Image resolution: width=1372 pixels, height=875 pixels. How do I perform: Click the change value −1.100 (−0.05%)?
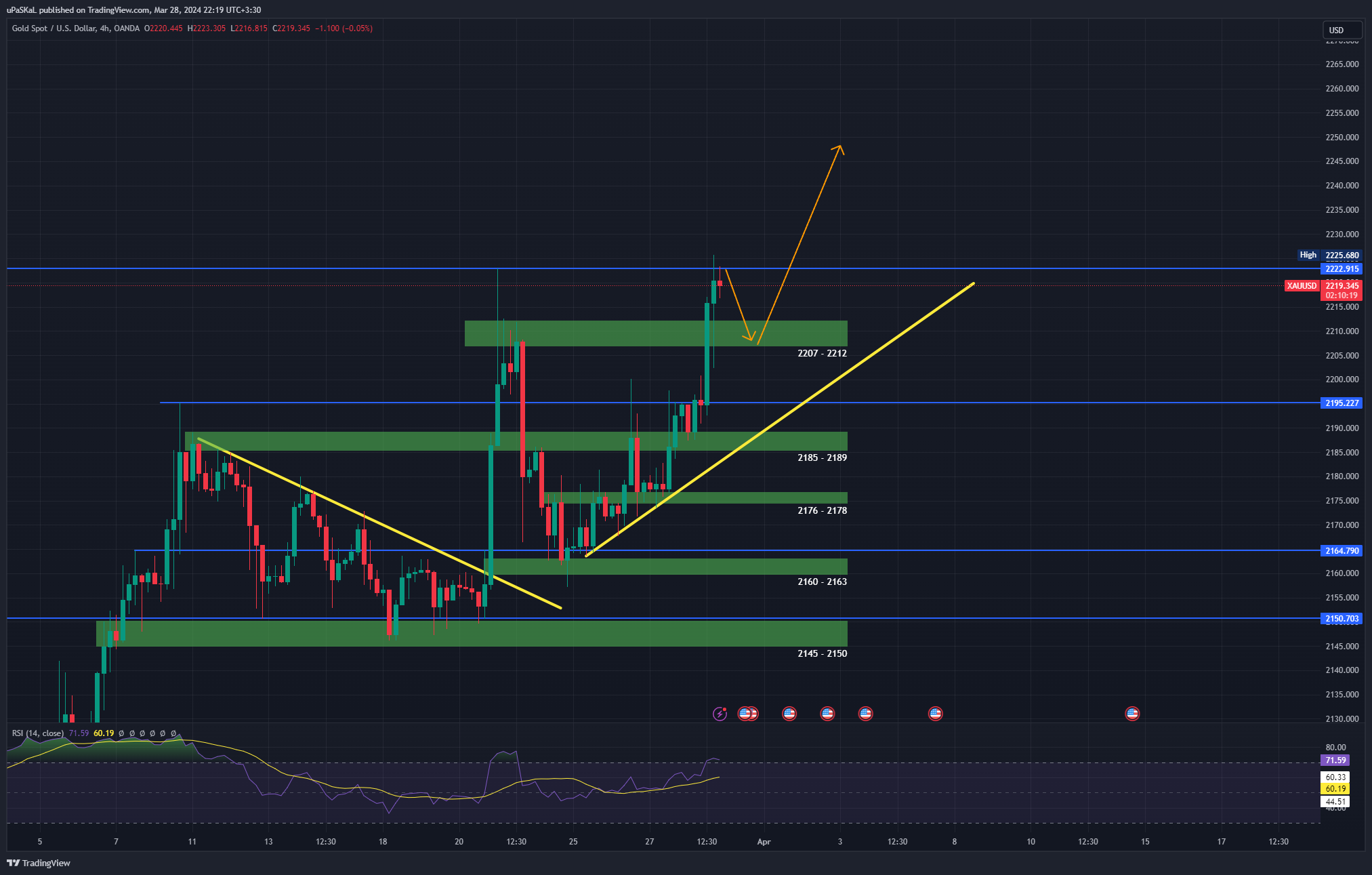click(344, 28)
